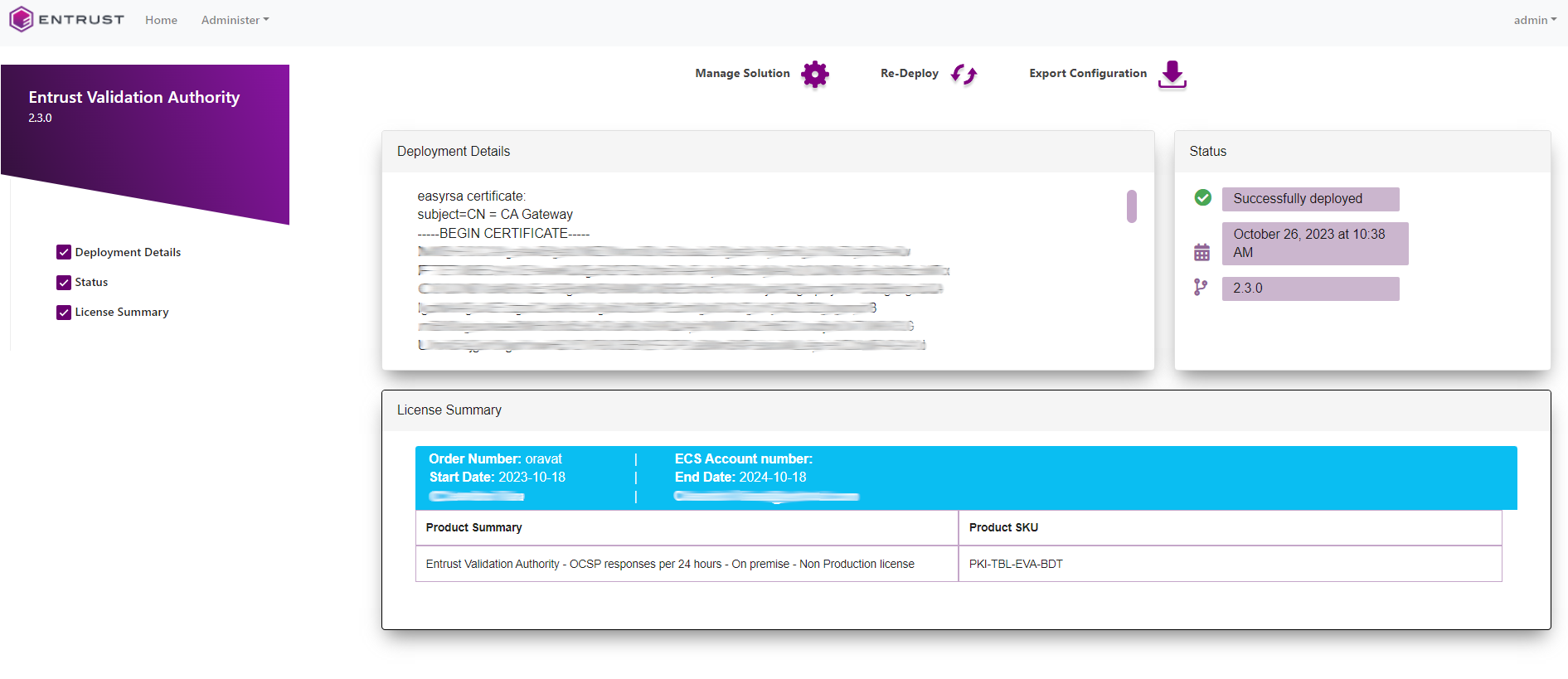Click the Status panel header
Screen dimensions: 1568x679
tap(1362, 152)
